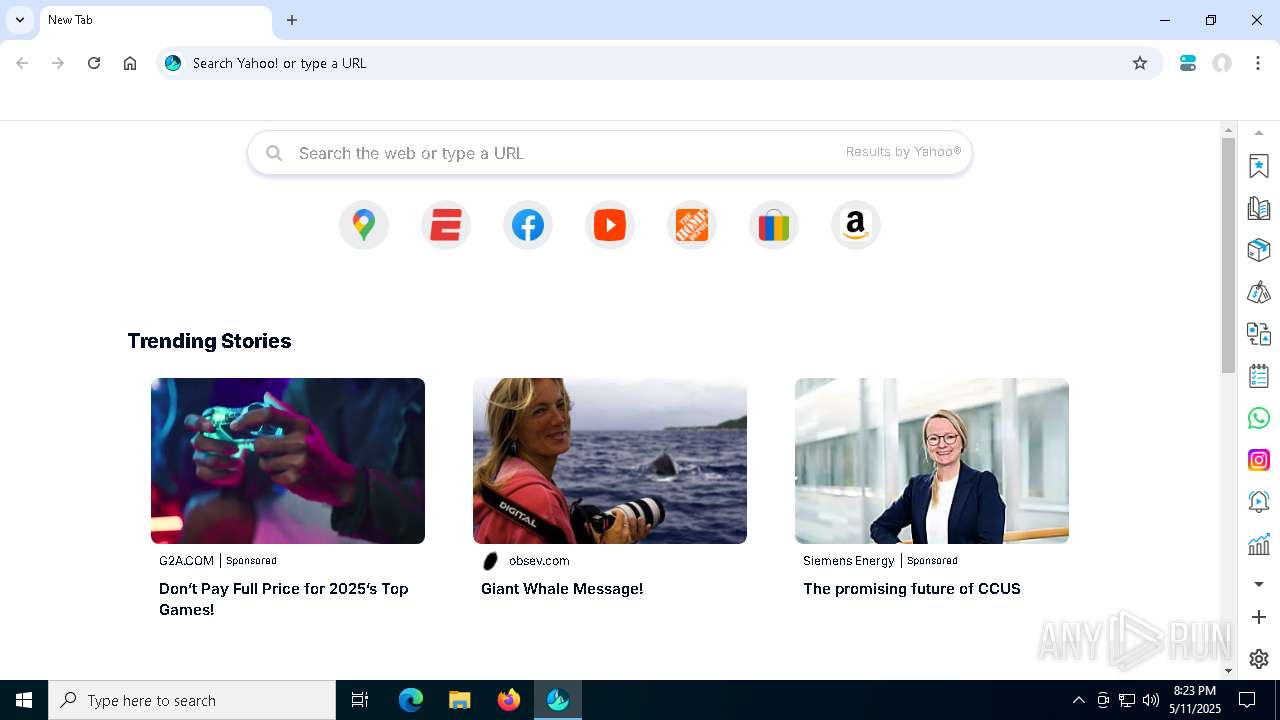Click the page vertical scrollbar thumb

[1229, 256]
